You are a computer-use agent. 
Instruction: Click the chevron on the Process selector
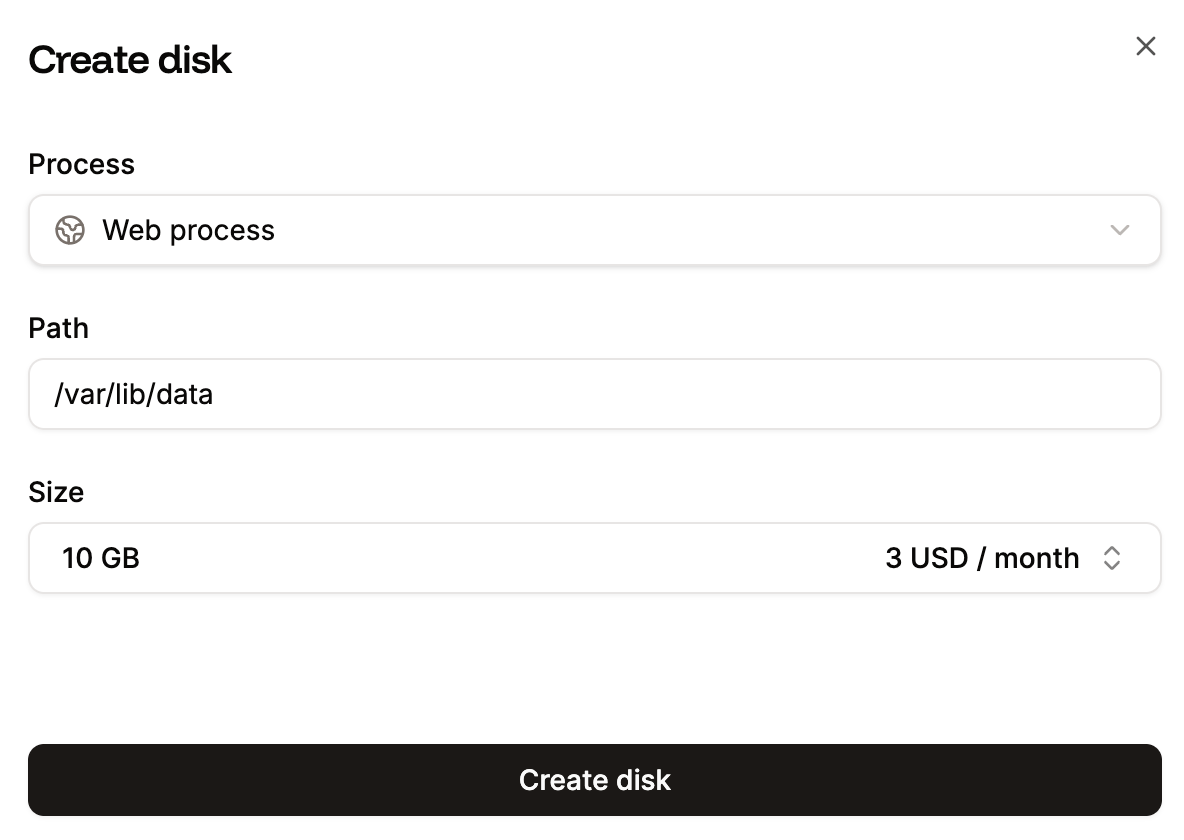pos(1120,230)
